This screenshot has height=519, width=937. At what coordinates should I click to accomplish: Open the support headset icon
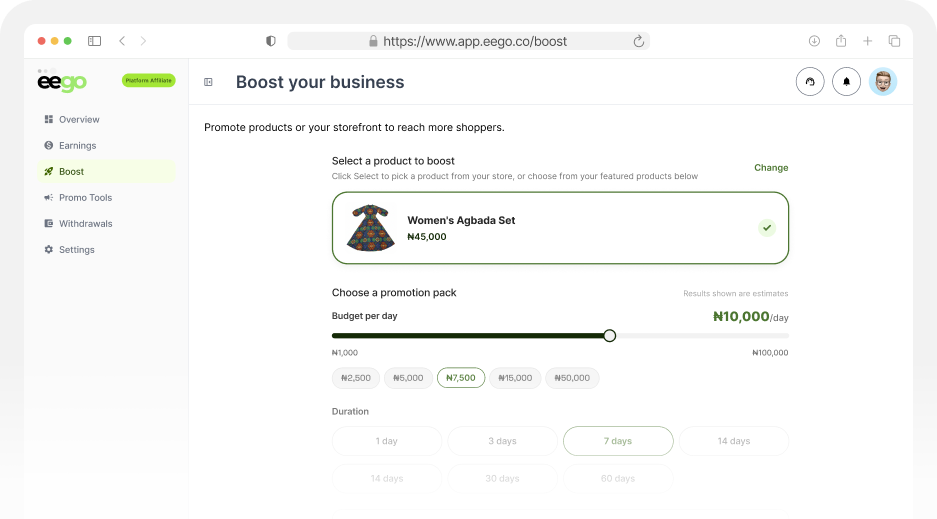pyautogui.click(x=810, y=82)
